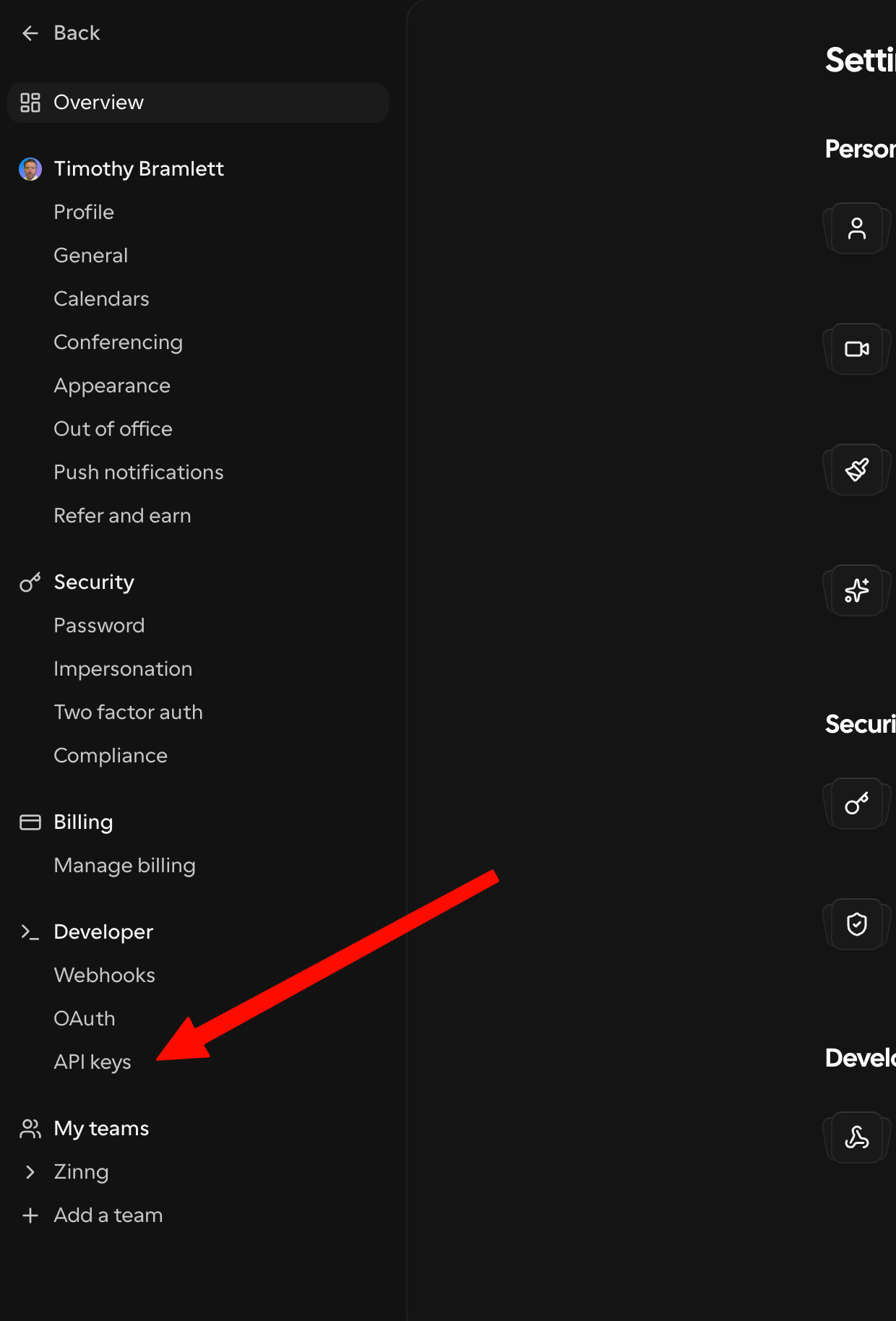The height and width of the screenshot is (1321, 896).
Task: Click the shield check compliance icon
Action: coord(857,924)
